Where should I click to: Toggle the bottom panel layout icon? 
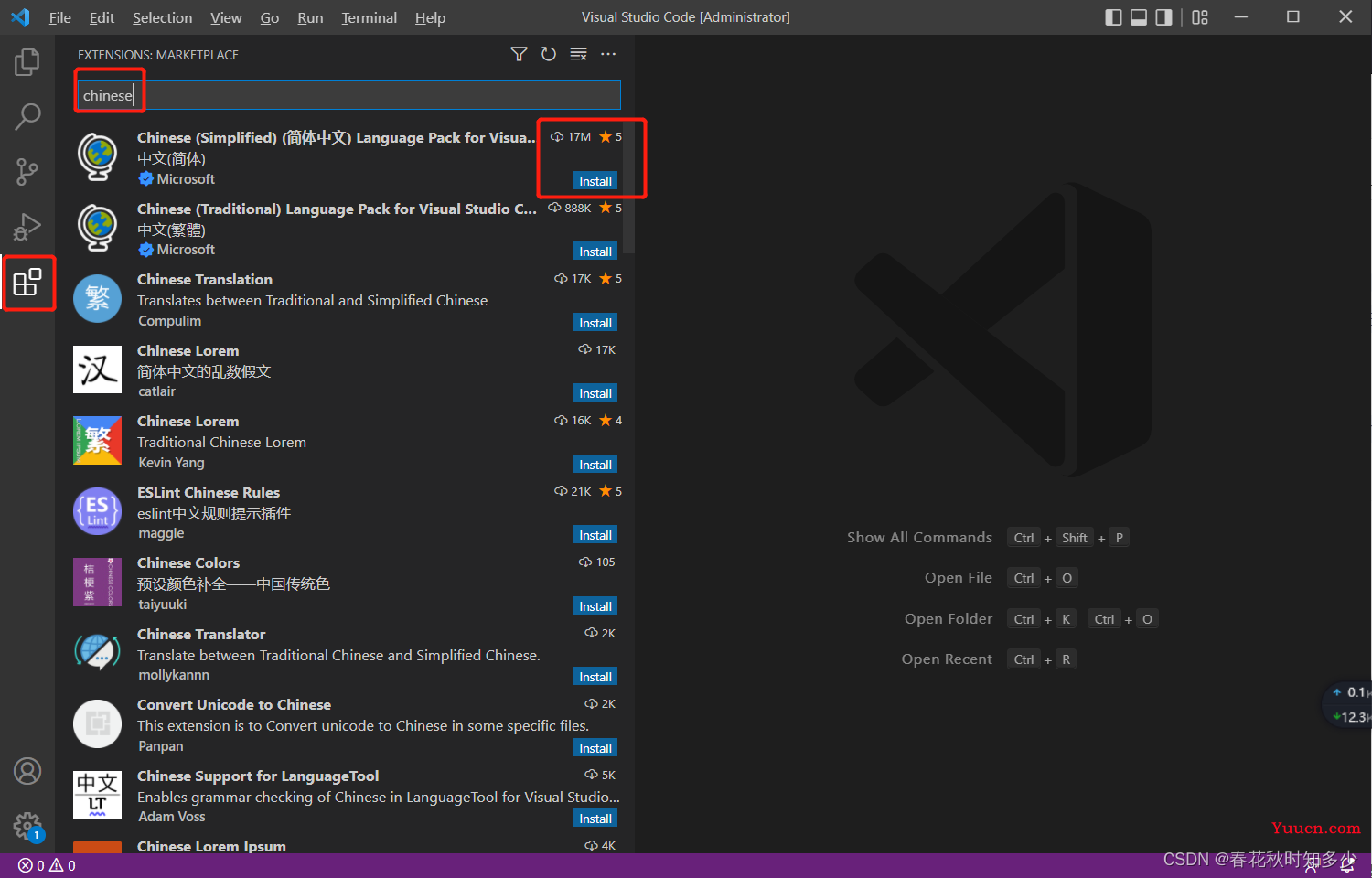pos(1139,17)
